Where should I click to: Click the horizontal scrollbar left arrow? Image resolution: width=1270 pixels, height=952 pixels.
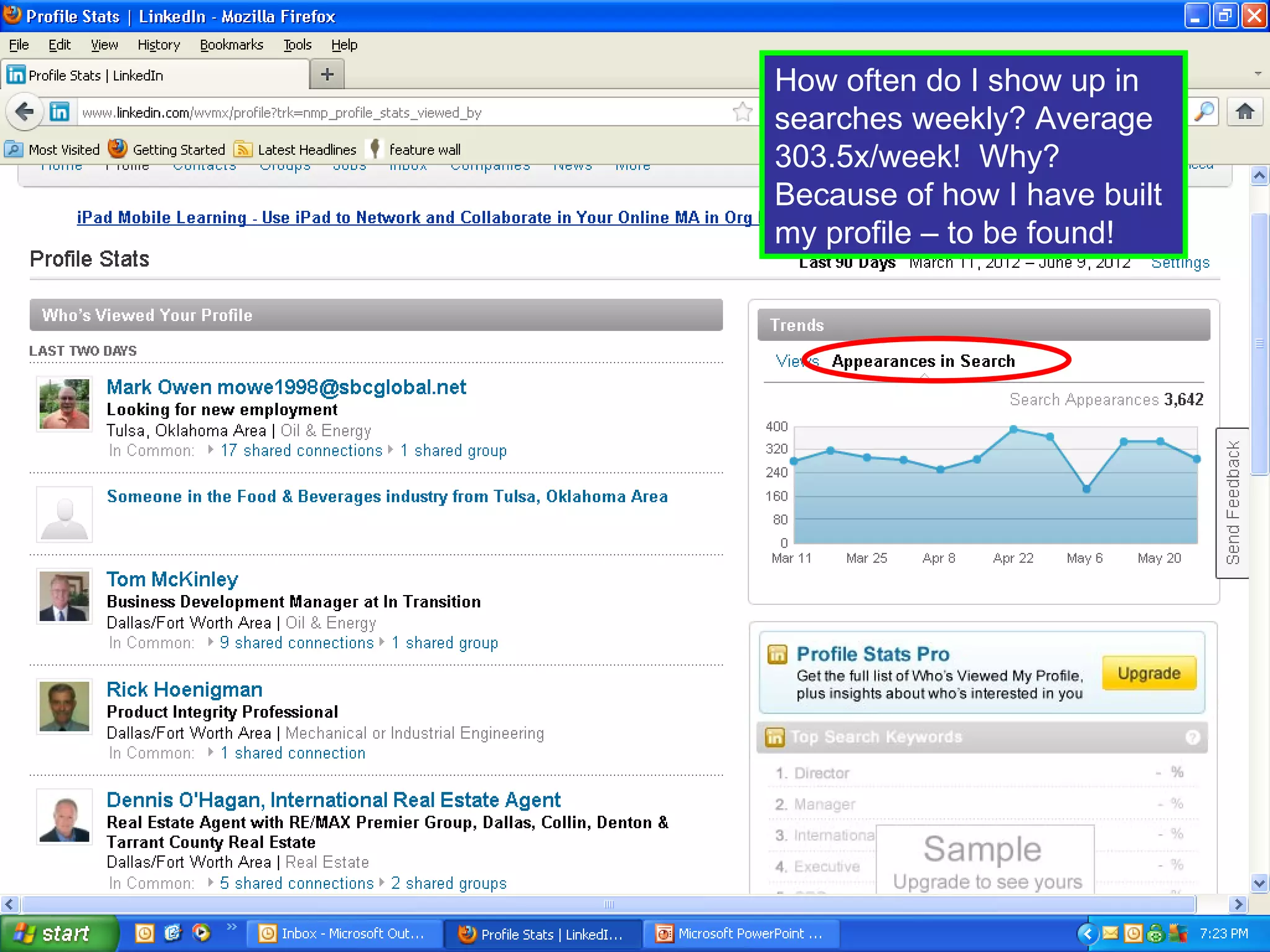9,904
